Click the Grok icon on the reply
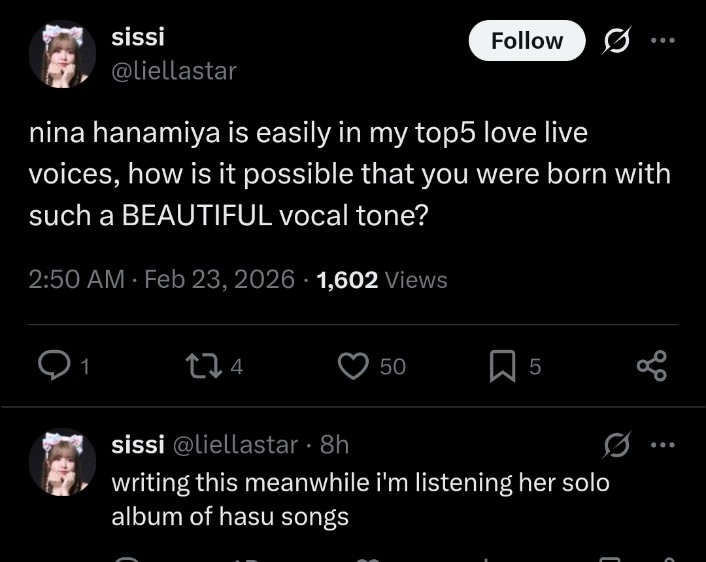The width and height of the screenshot is (706, 562). click(619, 445)
